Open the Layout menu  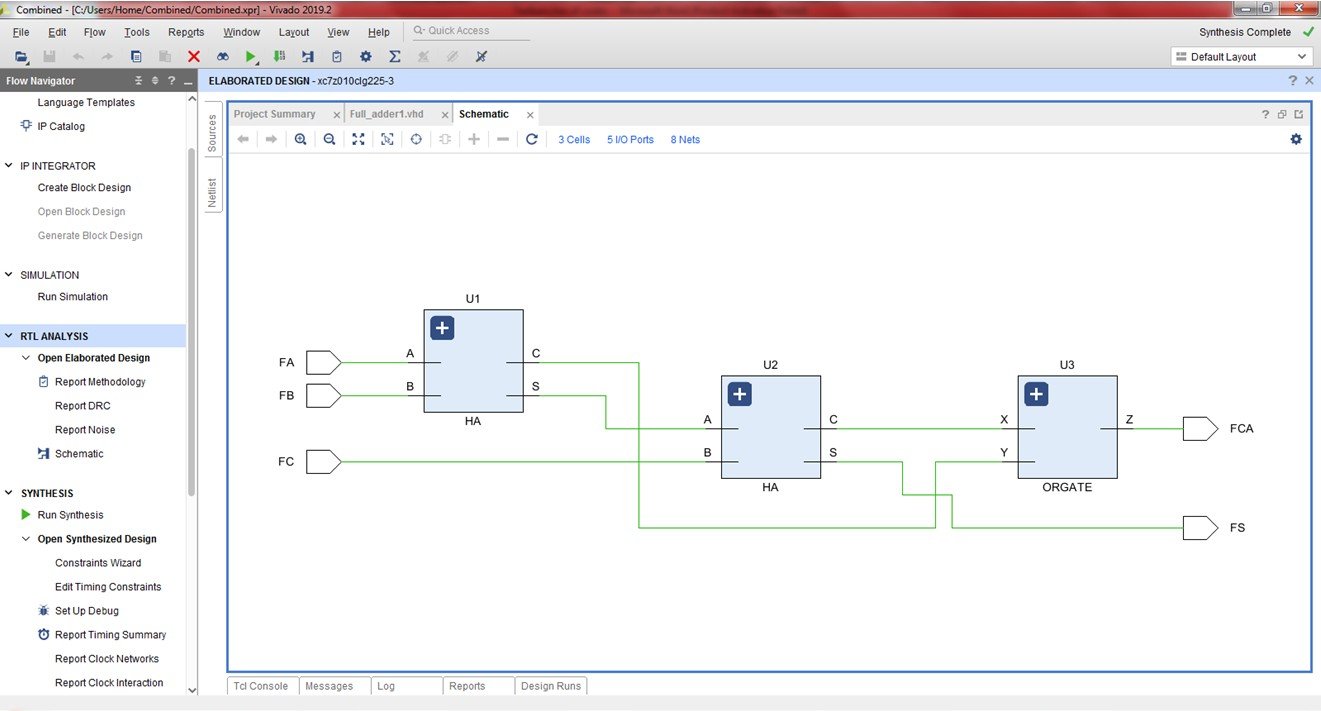tap(294, 32)
